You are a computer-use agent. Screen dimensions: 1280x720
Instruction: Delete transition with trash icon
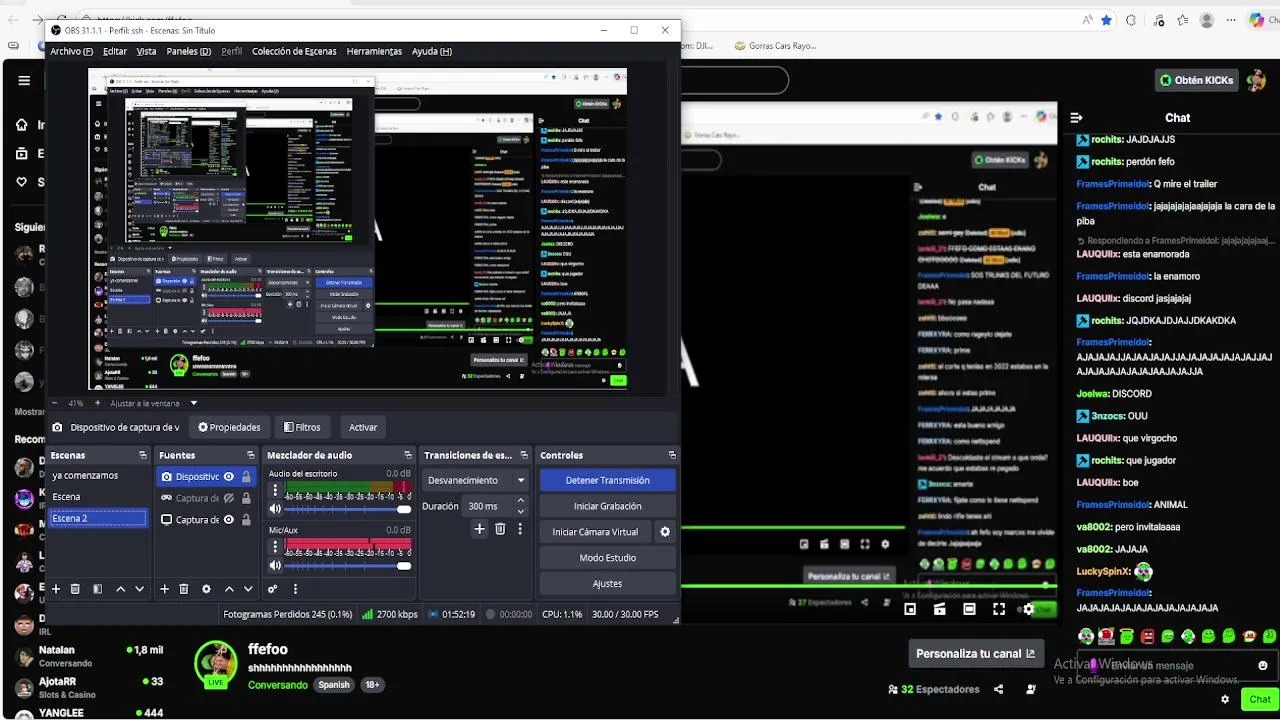500,529
